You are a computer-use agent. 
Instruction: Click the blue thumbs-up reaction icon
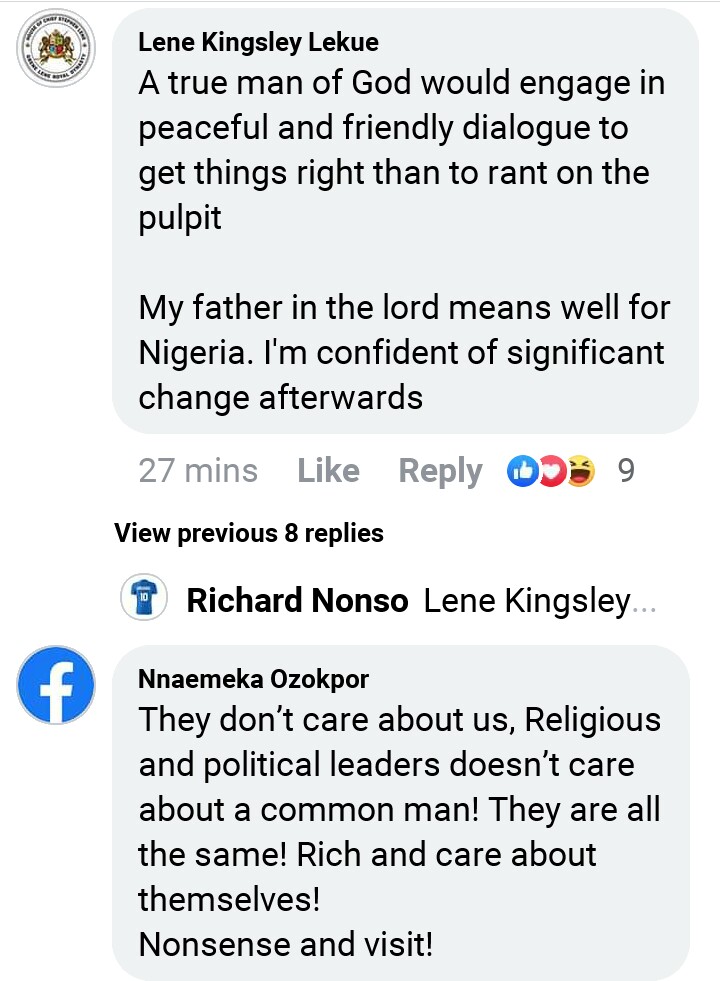(523, 470)
